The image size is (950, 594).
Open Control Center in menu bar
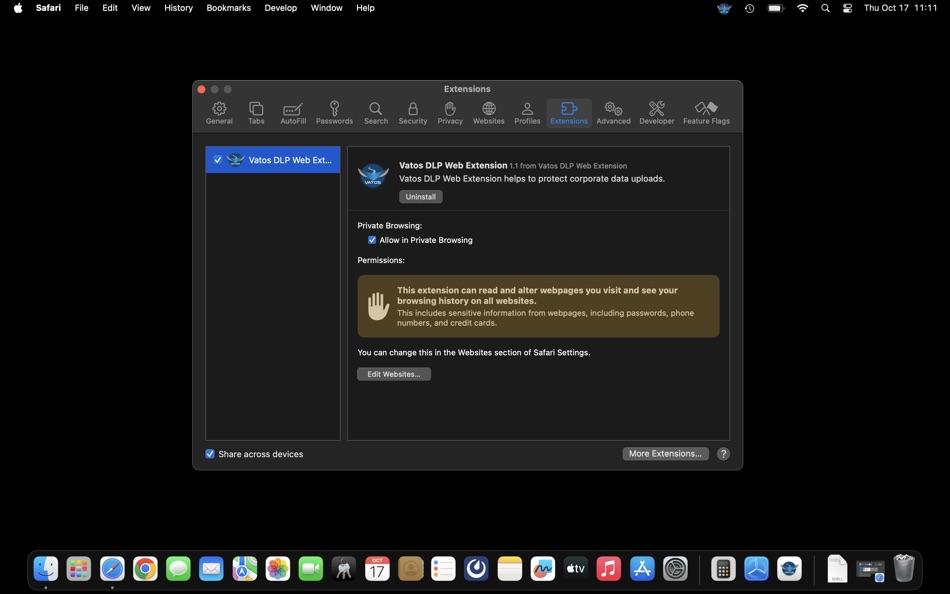847,8
